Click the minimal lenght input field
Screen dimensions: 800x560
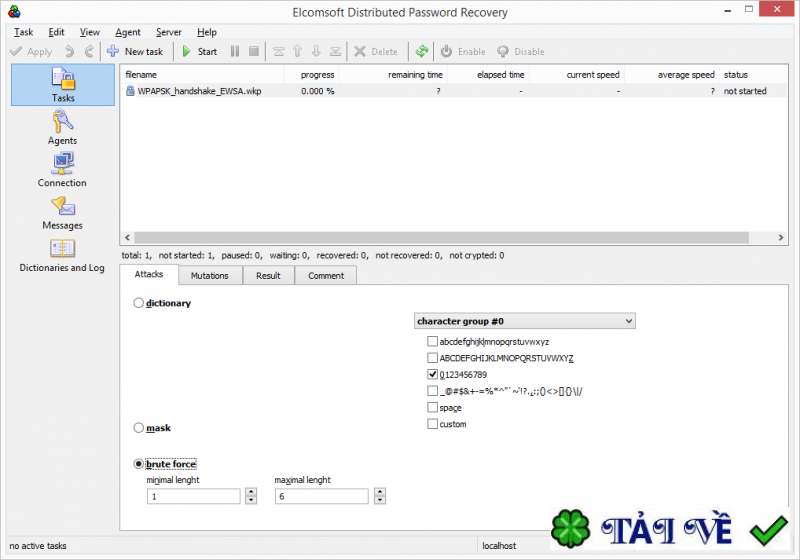(x=193, y=496)
